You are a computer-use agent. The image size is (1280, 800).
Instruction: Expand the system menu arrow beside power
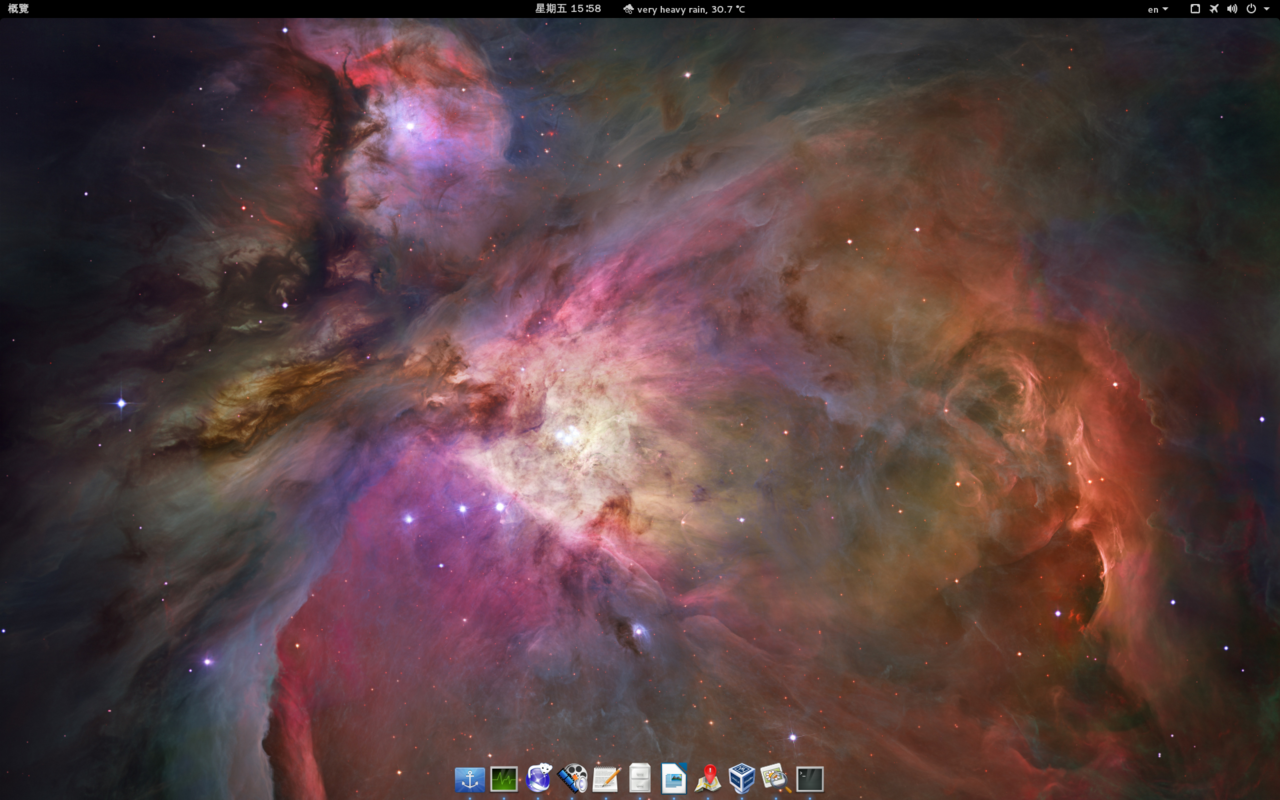point(1265,9)
